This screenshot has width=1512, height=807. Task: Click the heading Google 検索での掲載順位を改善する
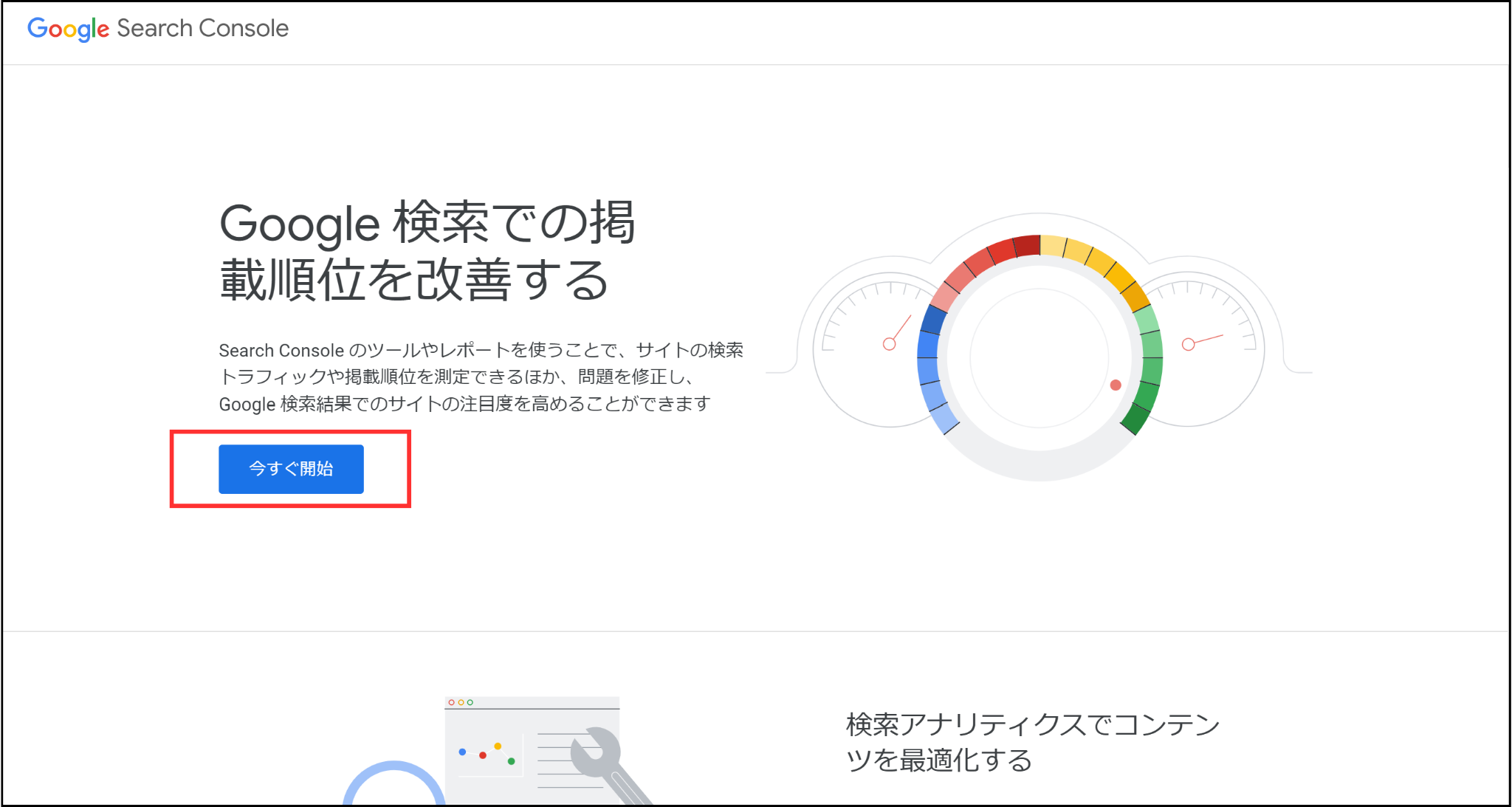pyautogui.click(x=427, y=251)
